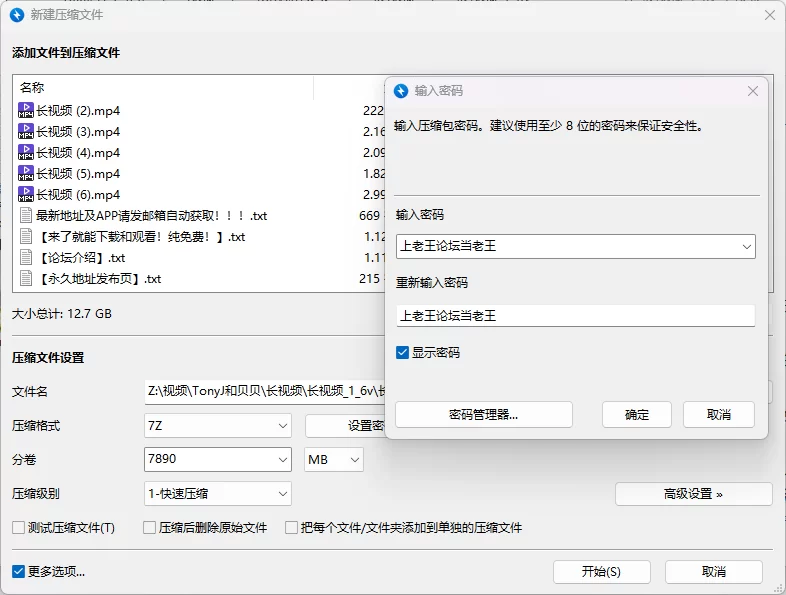
Task: Click the 重新输入密码 confirmation field
Action: [575, 316]
